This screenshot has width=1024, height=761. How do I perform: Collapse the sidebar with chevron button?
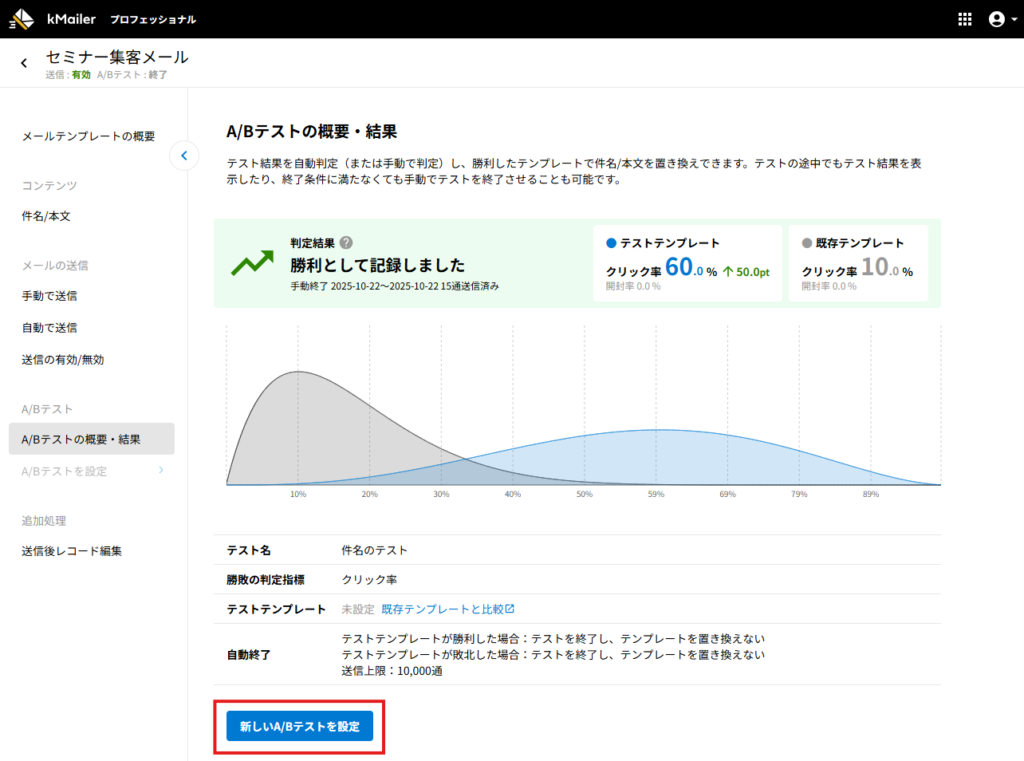coord(184,155)
